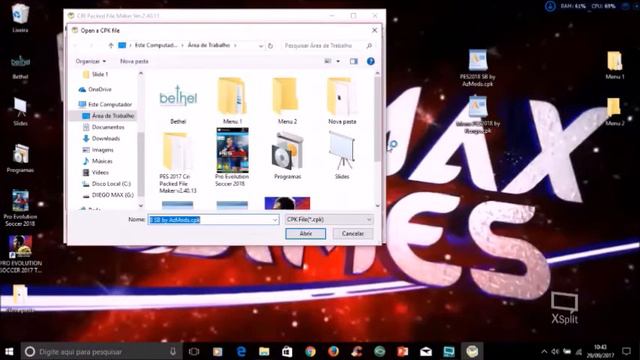Click Nova pasta toolbar button

click(134, 61)
